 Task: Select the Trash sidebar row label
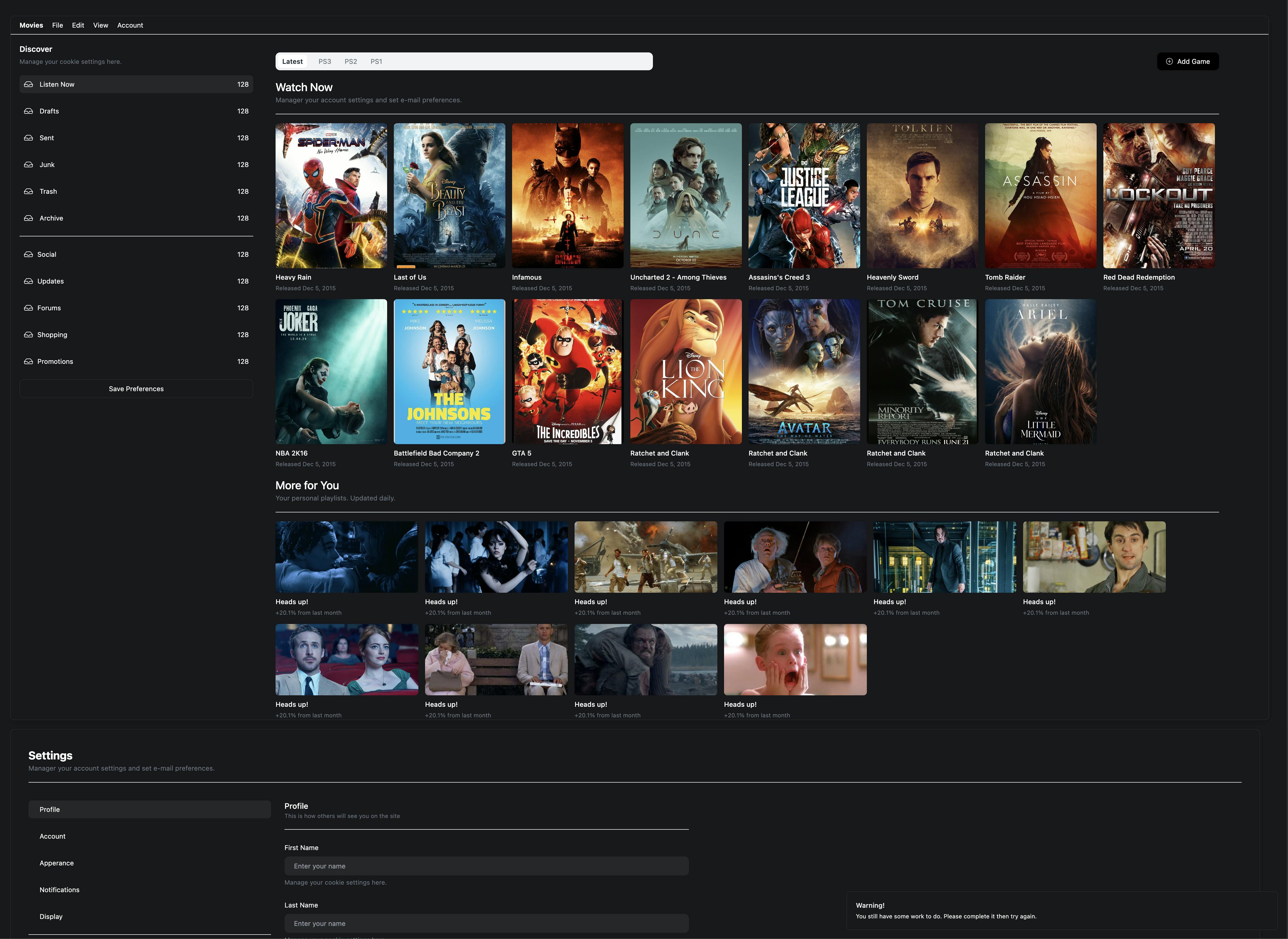pos(48,191)
